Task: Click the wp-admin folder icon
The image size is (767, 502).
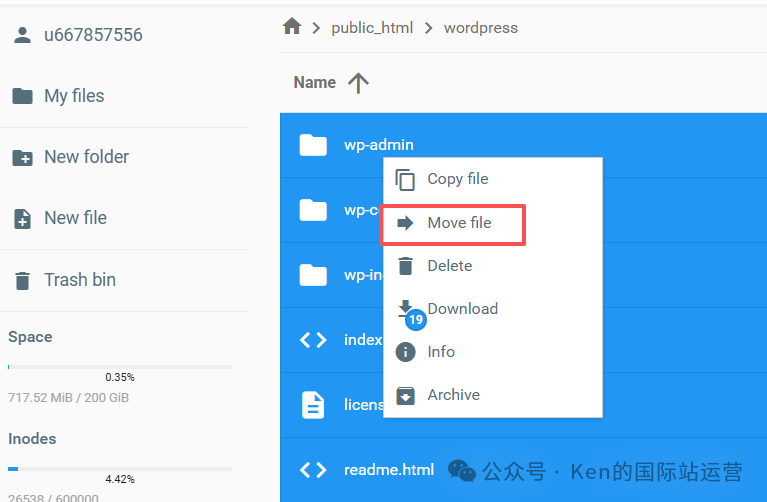Action: 313,145
